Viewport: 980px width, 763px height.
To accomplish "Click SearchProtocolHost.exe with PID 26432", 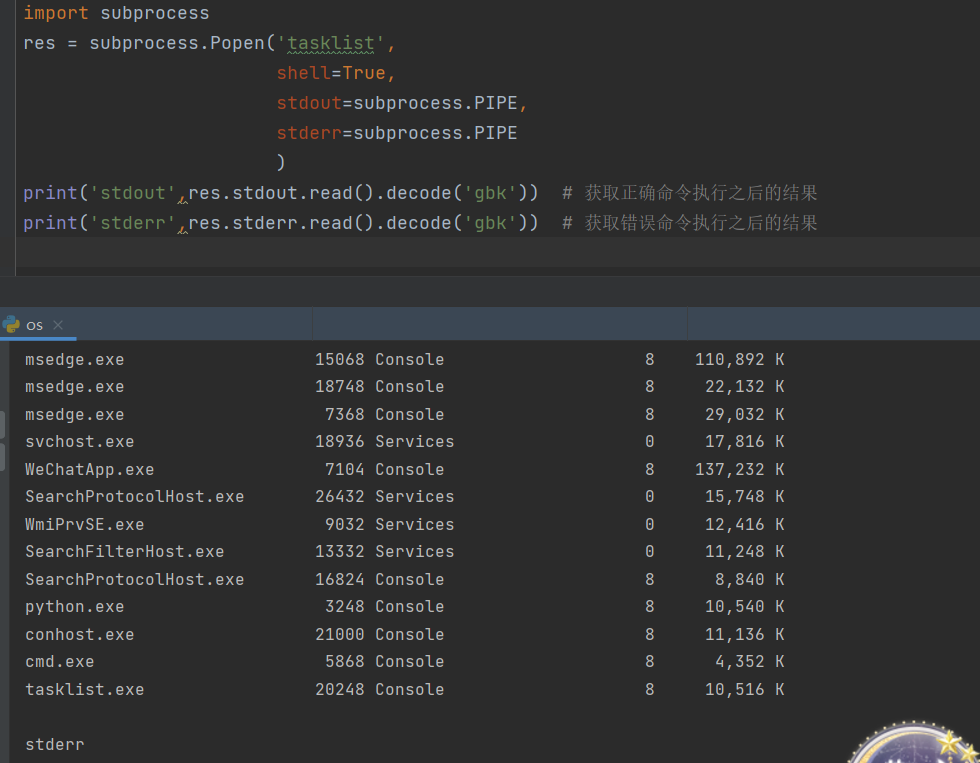I will 134,497.
